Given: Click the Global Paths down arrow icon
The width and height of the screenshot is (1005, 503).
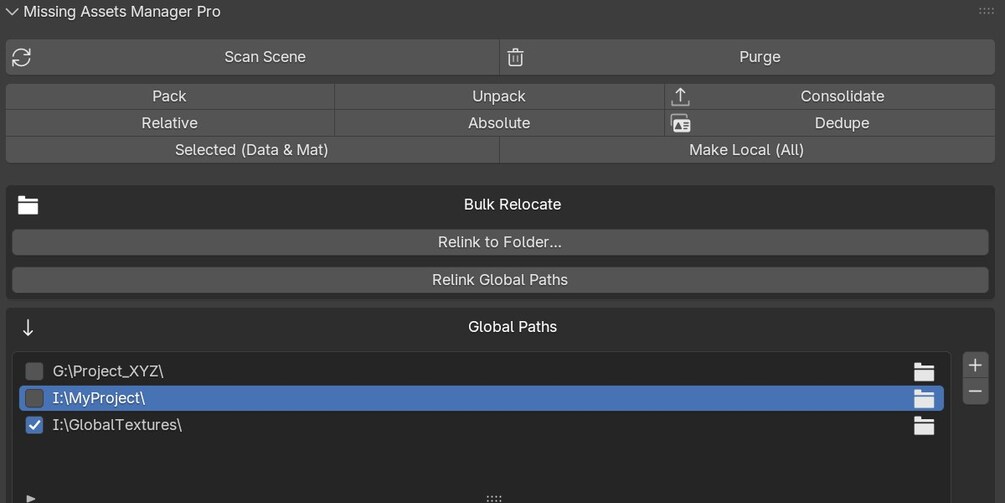Looking at the screenshot, I should 28,327.
